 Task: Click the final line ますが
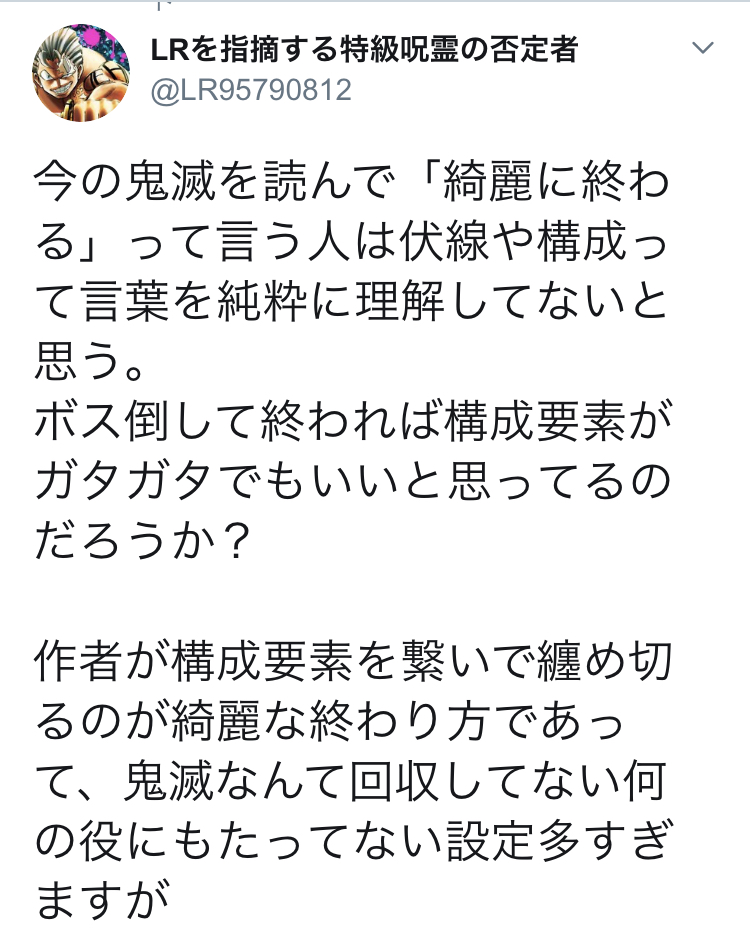coord(101,900)
